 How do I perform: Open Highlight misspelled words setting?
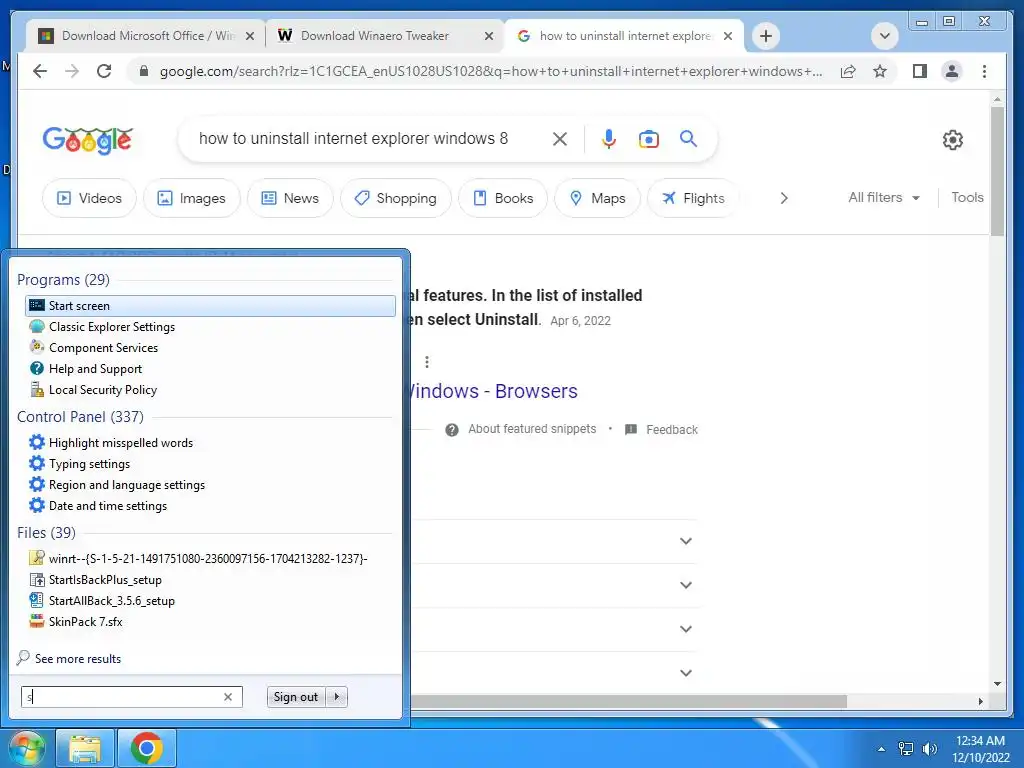pyautogui.click(x=121, y=443)
